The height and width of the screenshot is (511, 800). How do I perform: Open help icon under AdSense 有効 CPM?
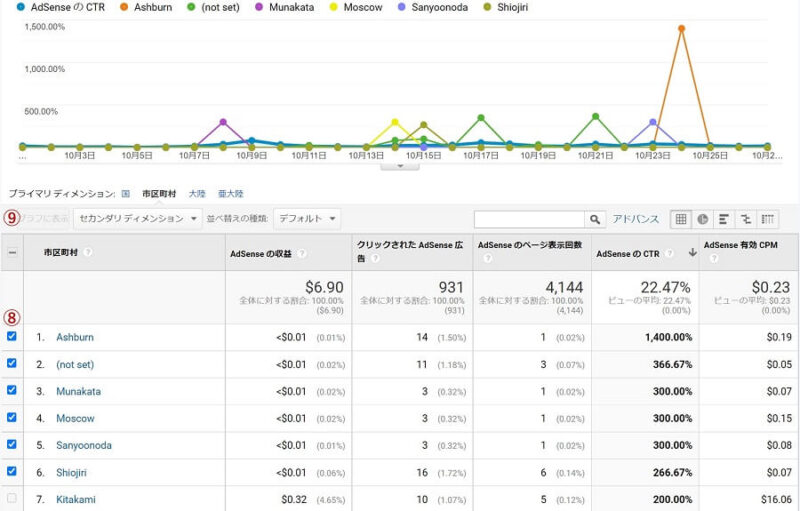click(x=714, y=259)
